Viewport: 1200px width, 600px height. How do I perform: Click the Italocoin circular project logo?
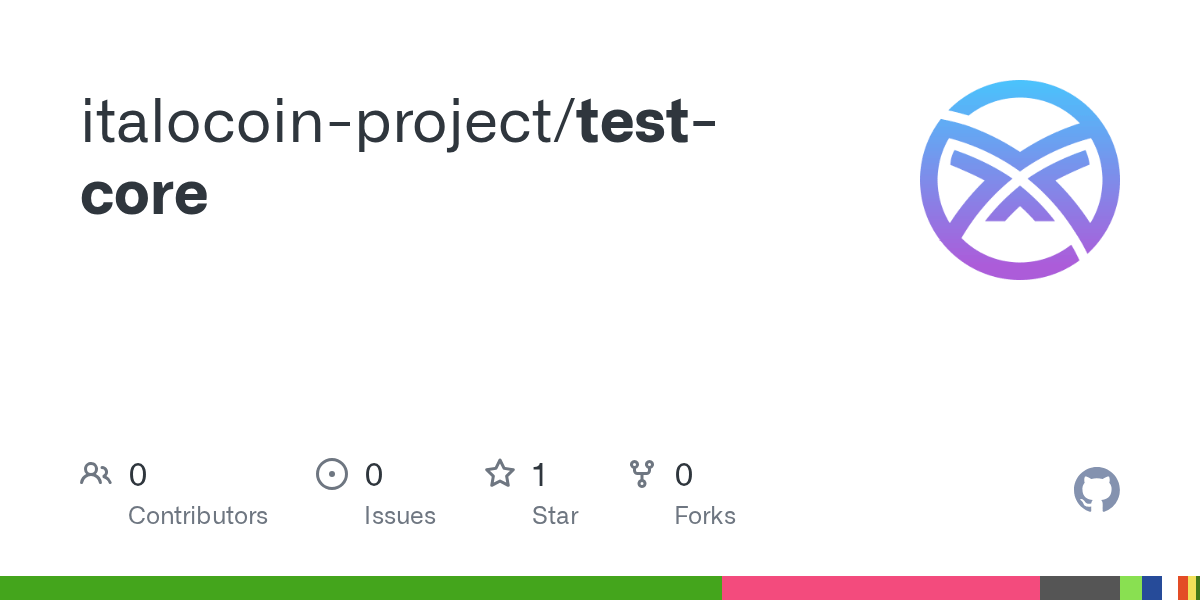1019,180
